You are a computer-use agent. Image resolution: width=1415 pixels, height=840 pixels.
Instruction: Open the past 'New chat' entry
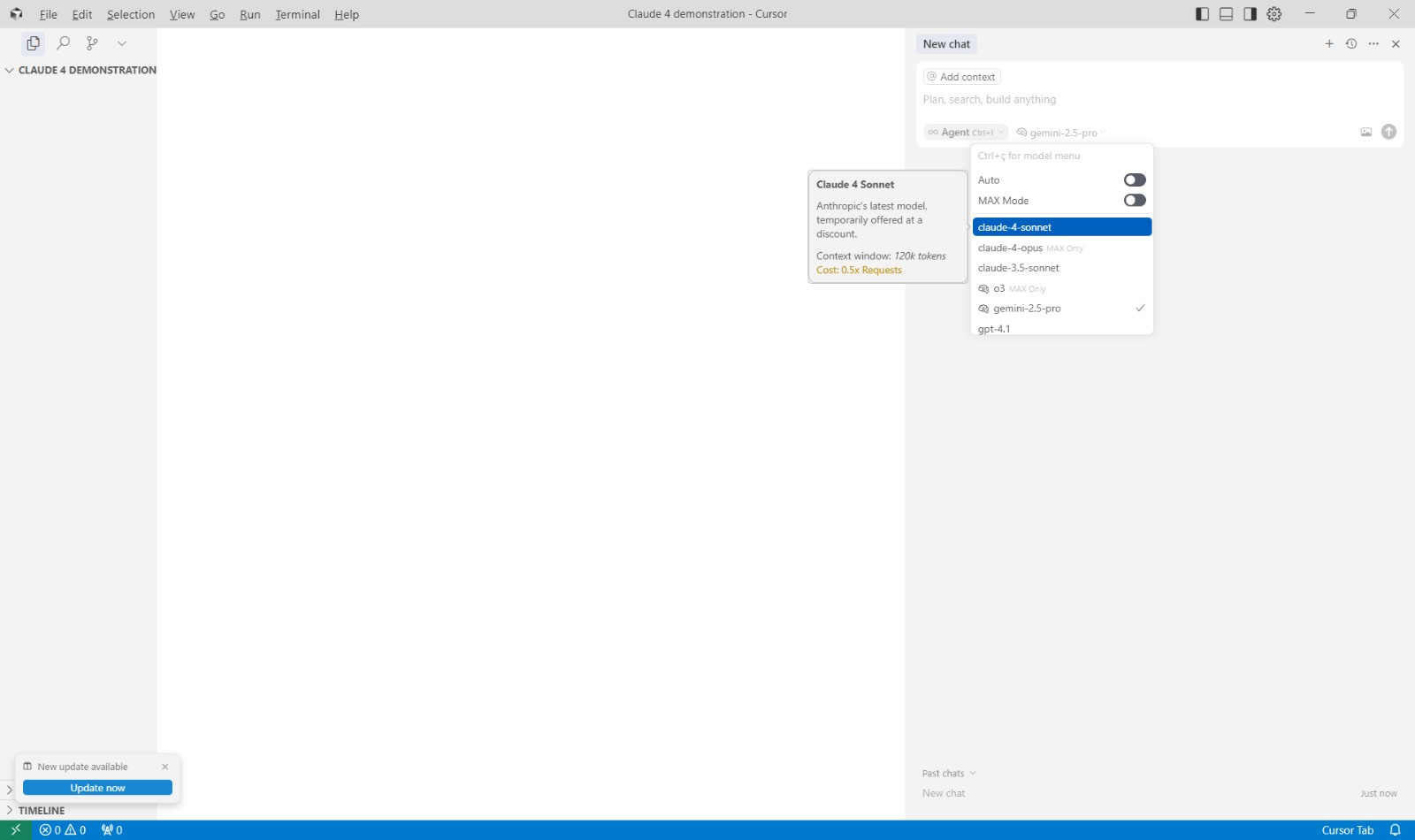(1159, 793)
